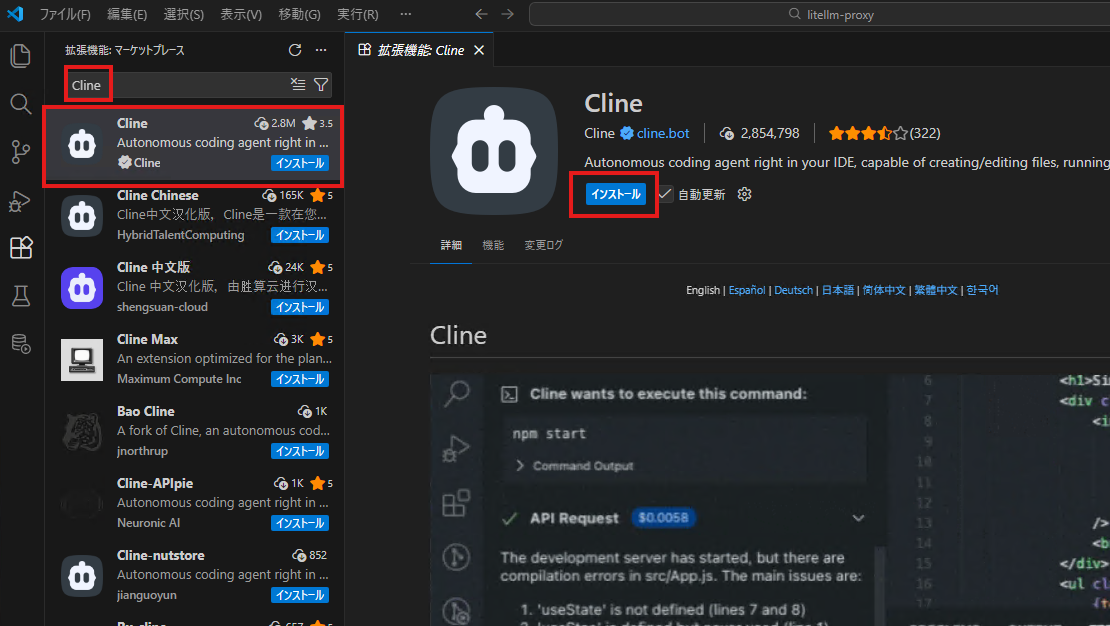1110x626 pixels.
Task: Open the Cline extension settings gear
Action: pos(744,194)
